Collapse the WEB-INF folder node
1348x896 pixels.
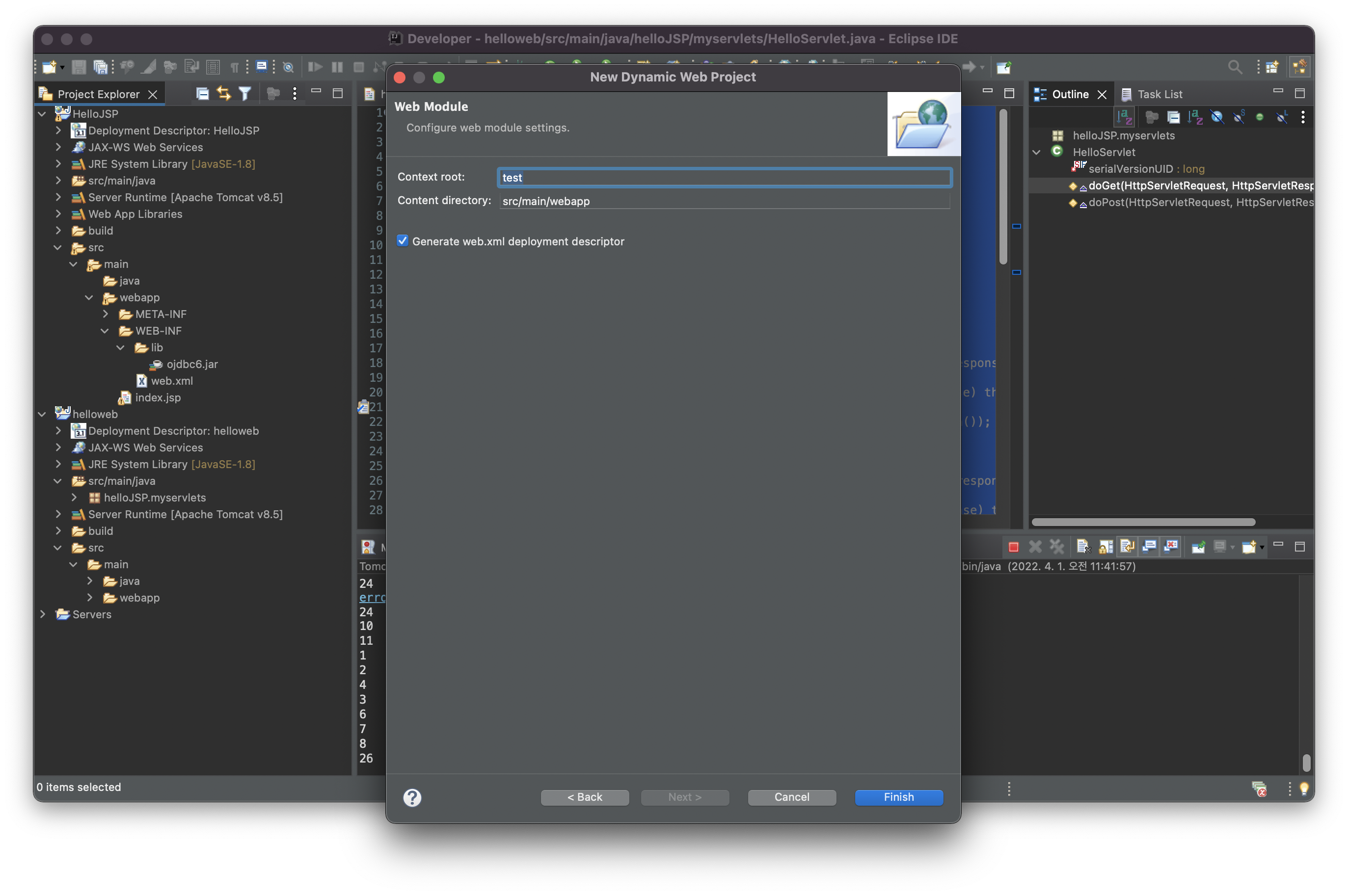(x=105, y=331)
